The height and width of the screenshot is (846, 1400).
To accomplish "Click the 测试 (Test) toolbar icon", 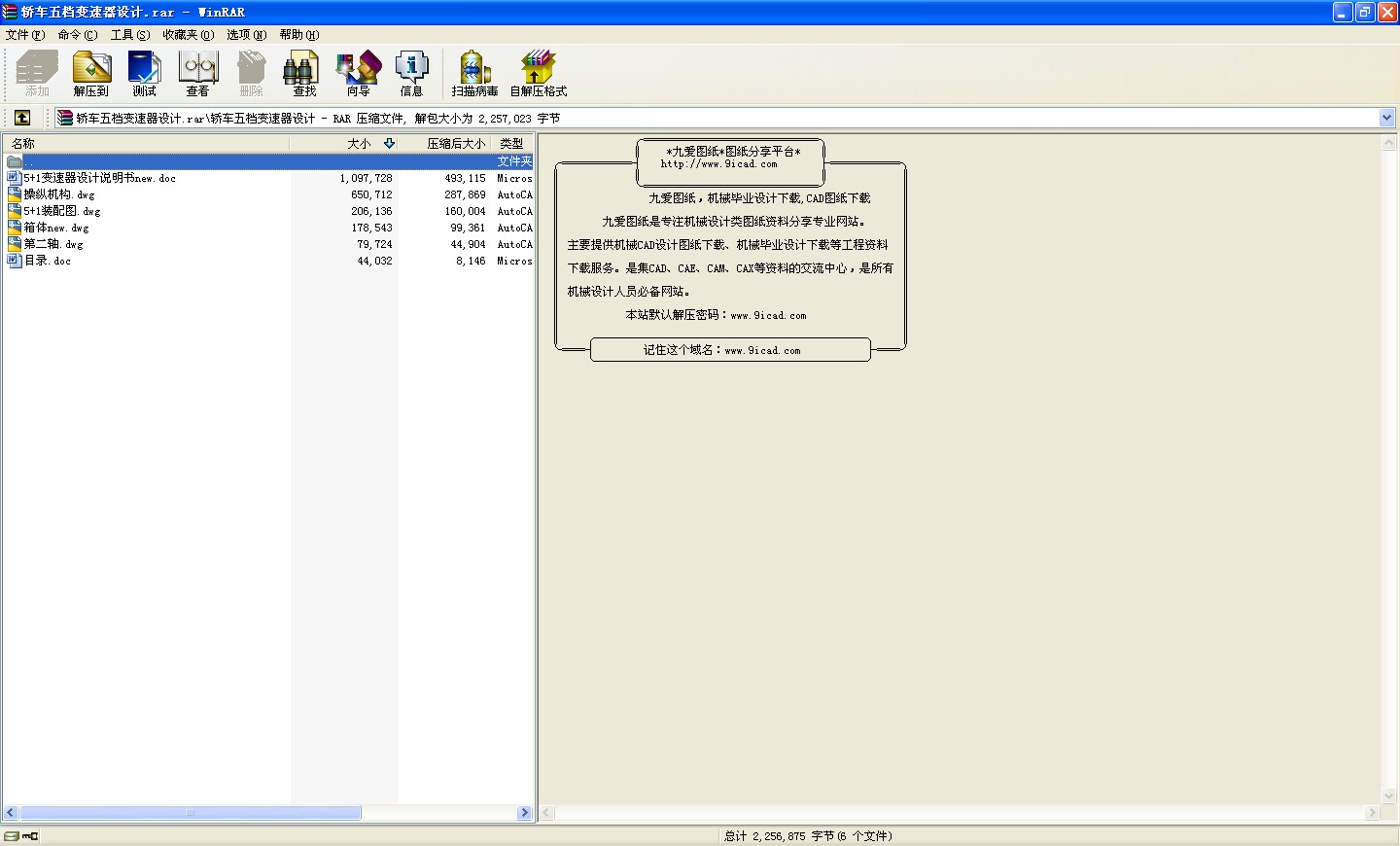I will (x=144, y=73).
